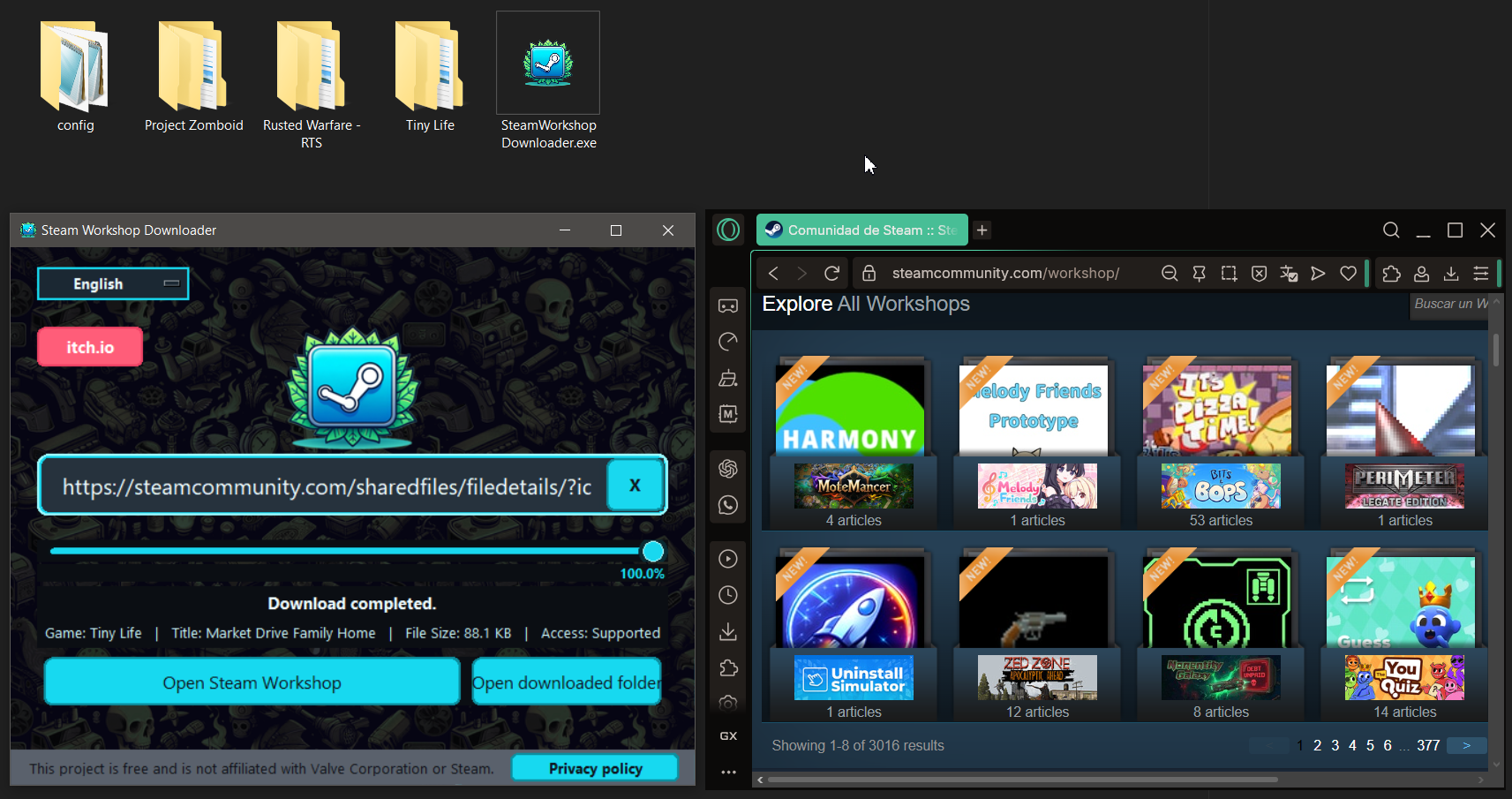The height and width of the screenshot is (799, 1512).
Task: Open History clock icon in sidebar
Action: point(728,595)
